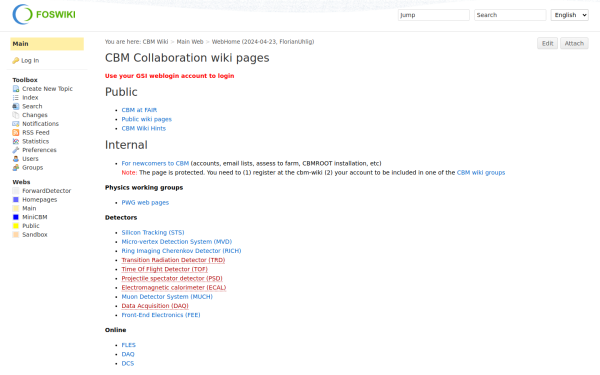The height and width of the screenshot is (375, 600).
Task: Open Projectile spectator detector (PSD) link
Action: tap(172, 279)
